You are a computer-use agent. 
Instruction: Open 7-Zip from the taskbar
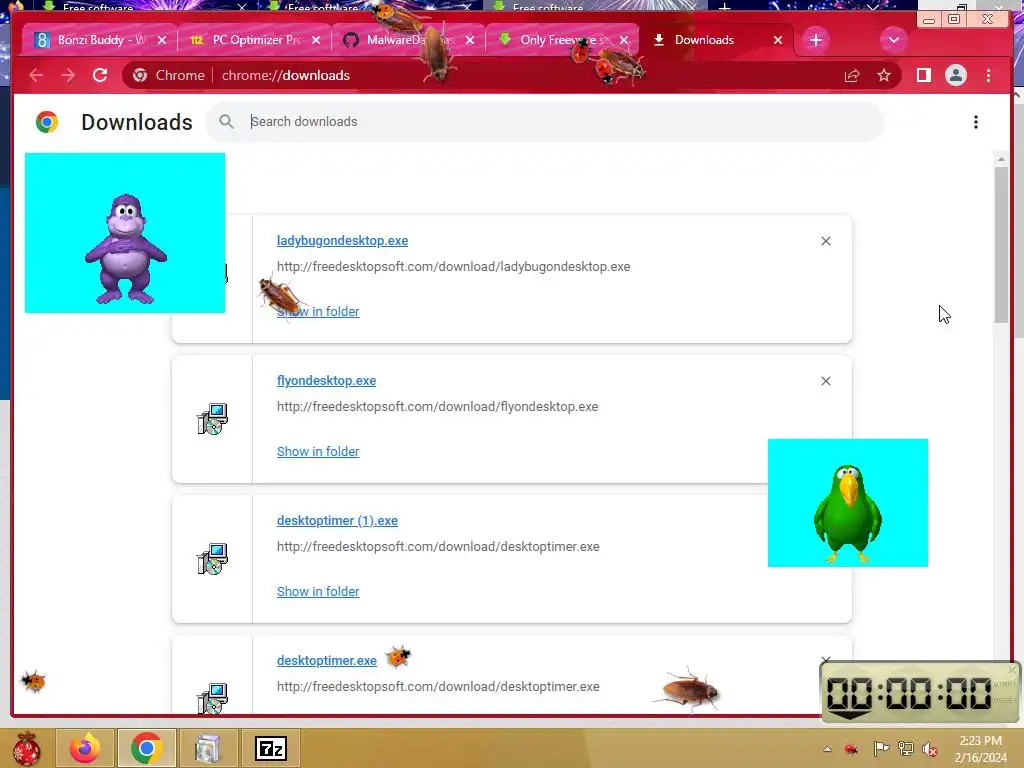click(x=270, y=748)
